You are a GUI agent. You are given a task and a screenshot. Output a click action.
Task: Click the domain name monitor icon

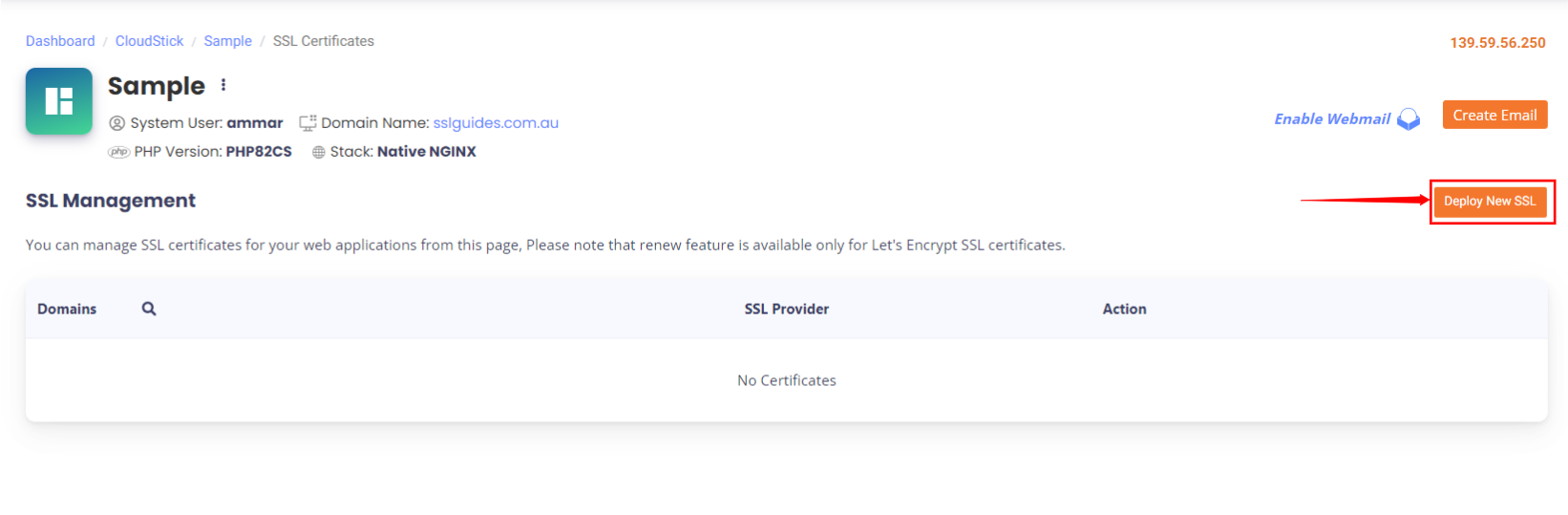(307, 123)
